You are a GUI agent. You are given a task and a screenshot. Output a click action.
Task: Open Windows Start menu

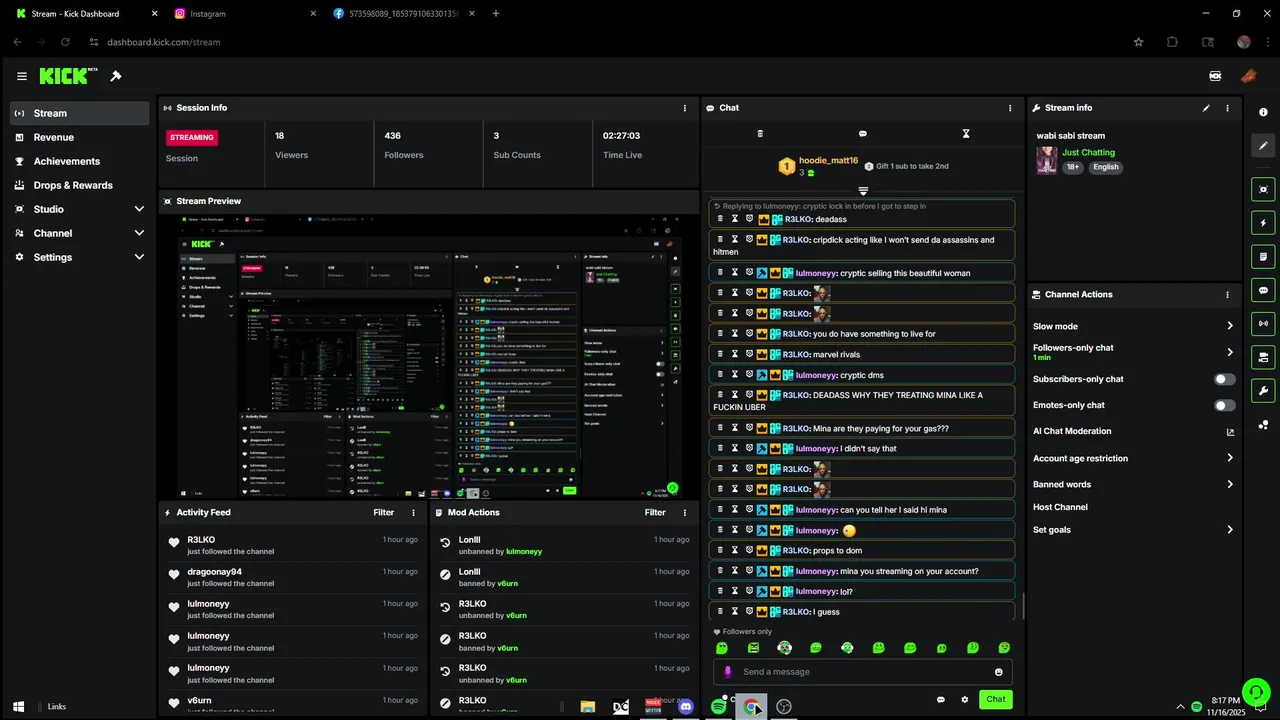tap(18, 706)
